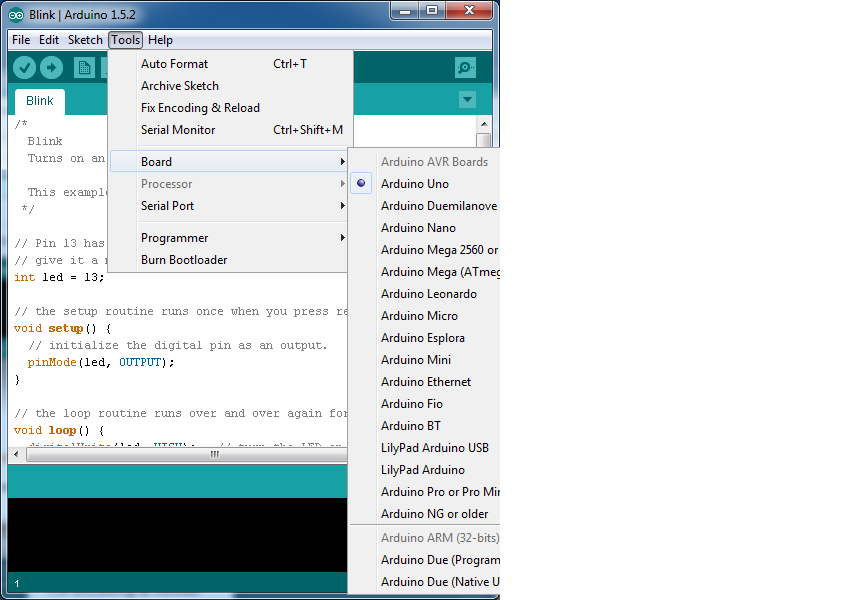Choose Arduino BT board
This screenshot has height=600, width=864.
425,426
